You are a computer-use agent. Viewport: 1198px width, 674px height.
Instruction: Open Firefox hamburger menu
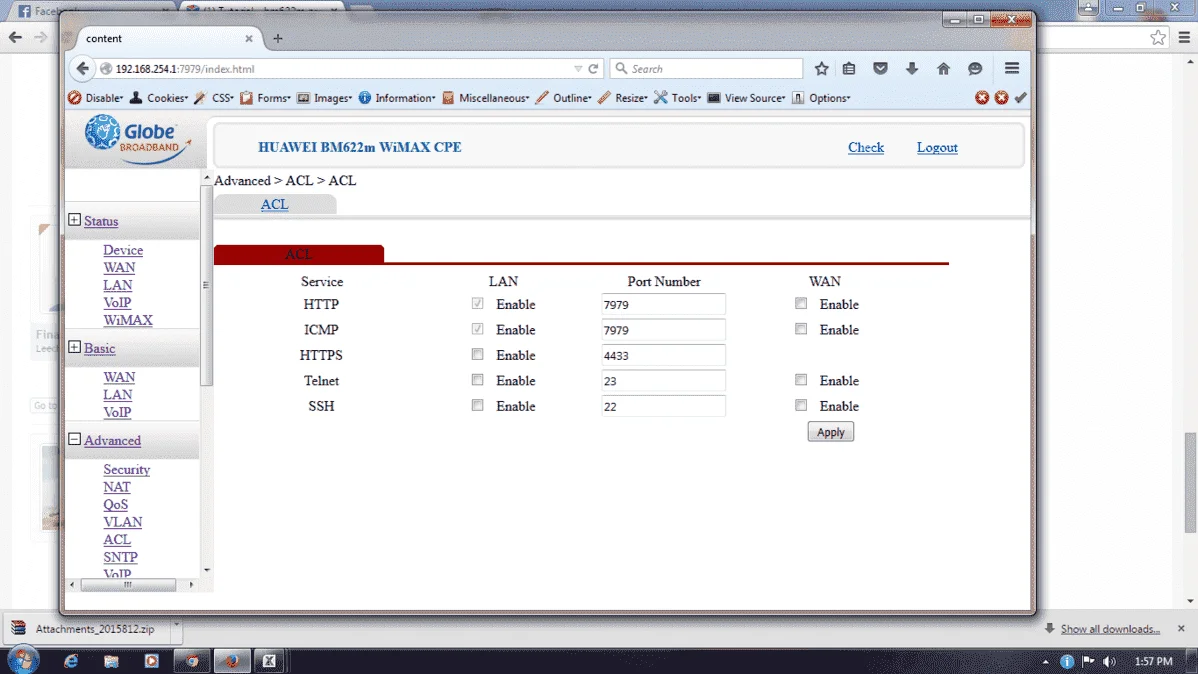1012,69
